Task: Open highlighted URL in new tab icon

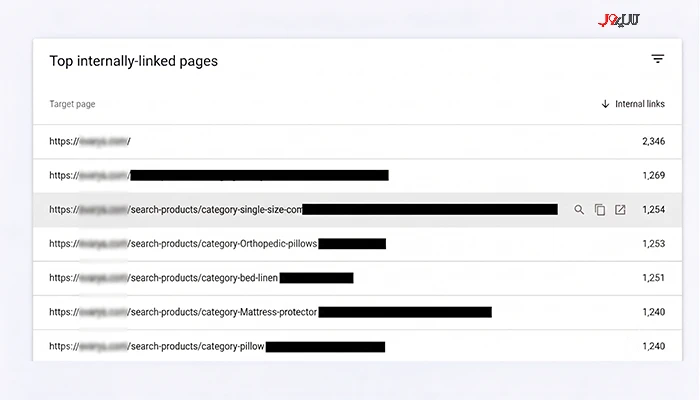Action: [620, 210]
